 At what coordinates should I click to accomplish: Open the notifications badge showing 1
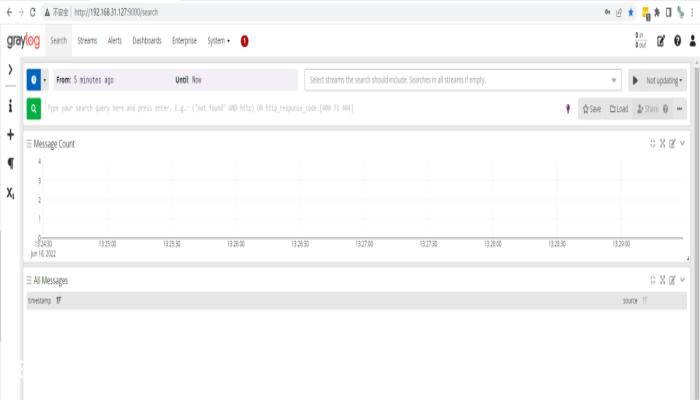245,41
